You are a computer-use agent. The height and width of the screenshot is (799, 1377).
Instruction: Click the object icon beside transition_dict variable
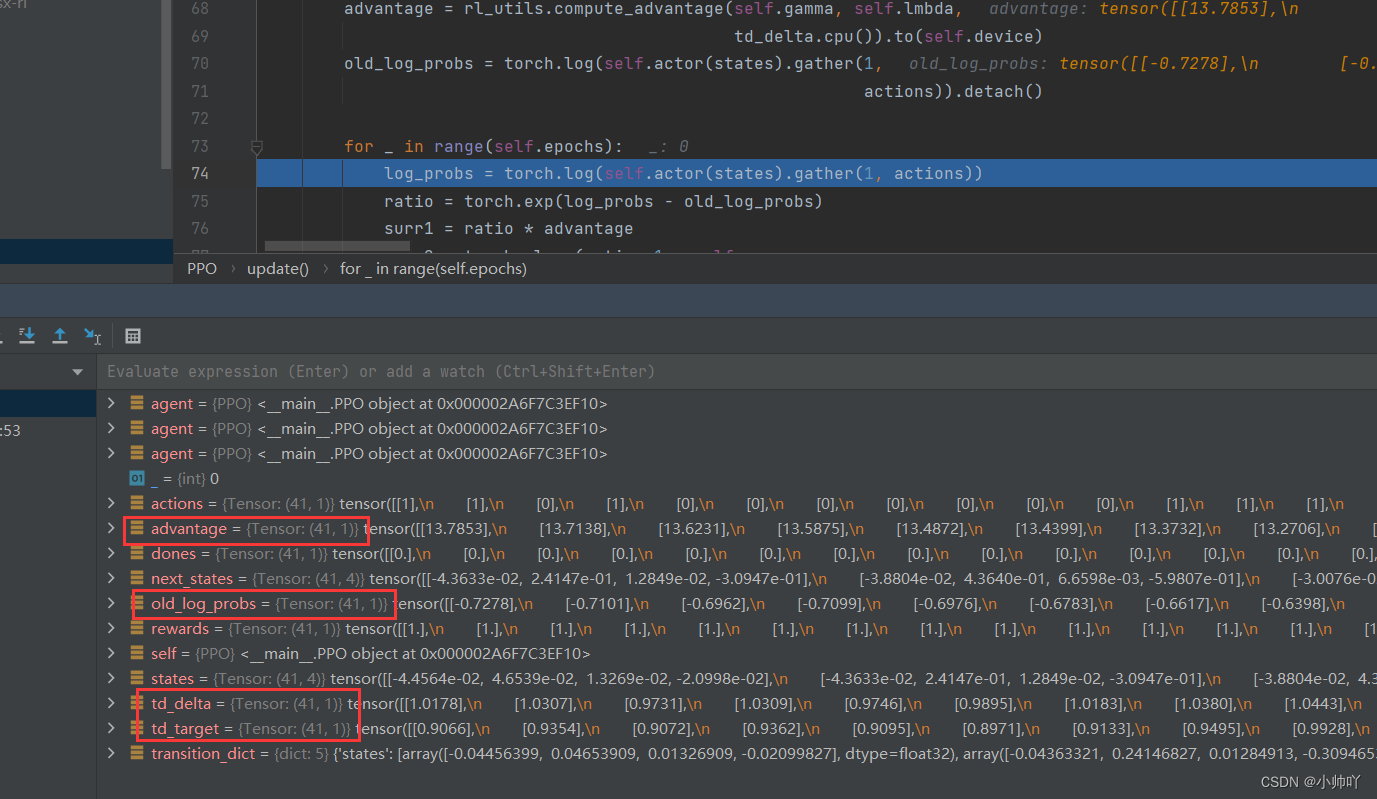pyautogui.click(x=137, y=753)
